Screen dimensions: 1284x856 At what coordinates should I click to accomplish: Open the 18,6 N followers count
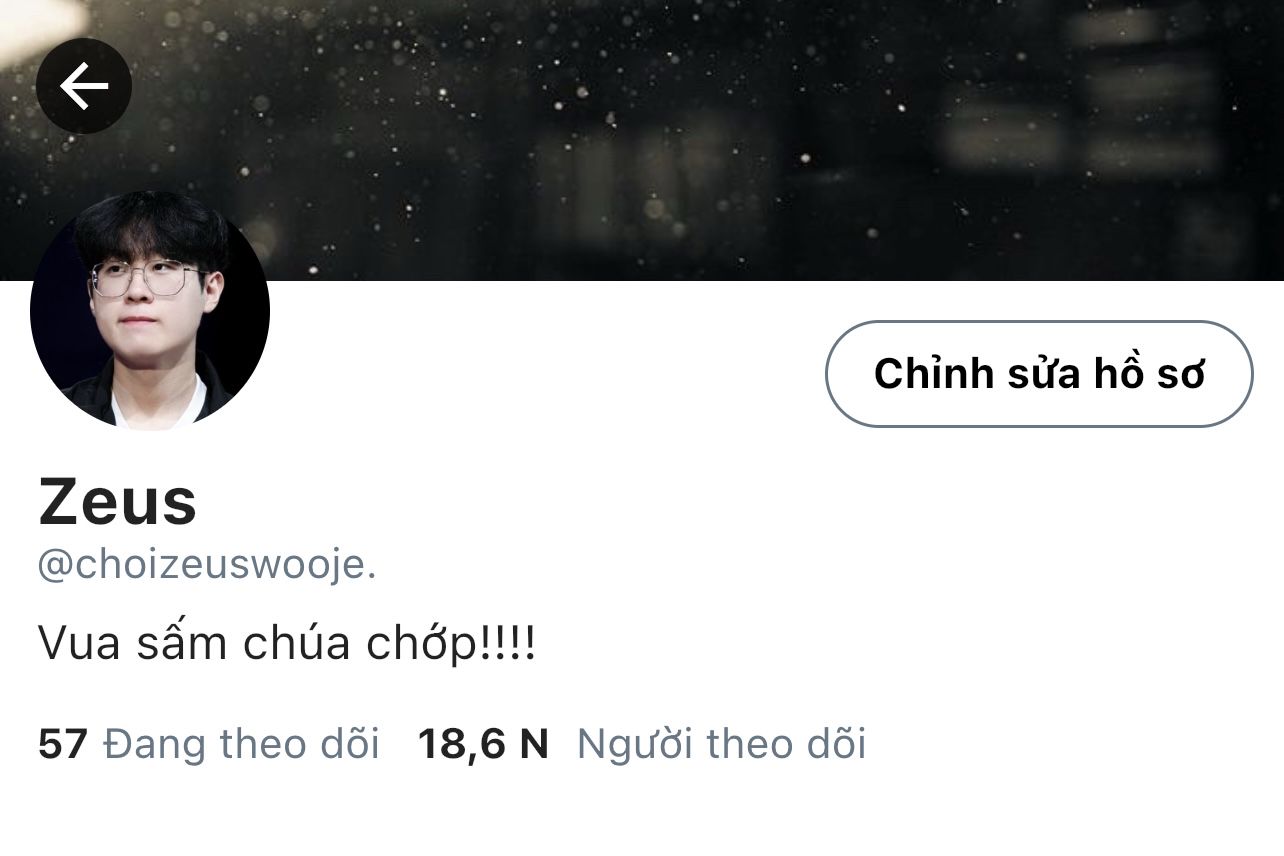[484, 745]
